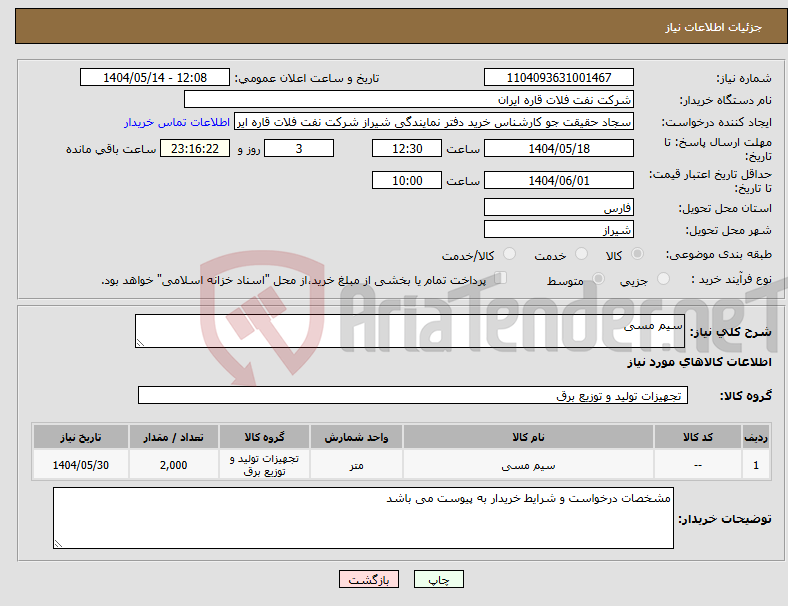This screenshot has width=788, height=606.
Task: Open the اطلاعات تماس خریدار link
Action: [x=177, y=122]
